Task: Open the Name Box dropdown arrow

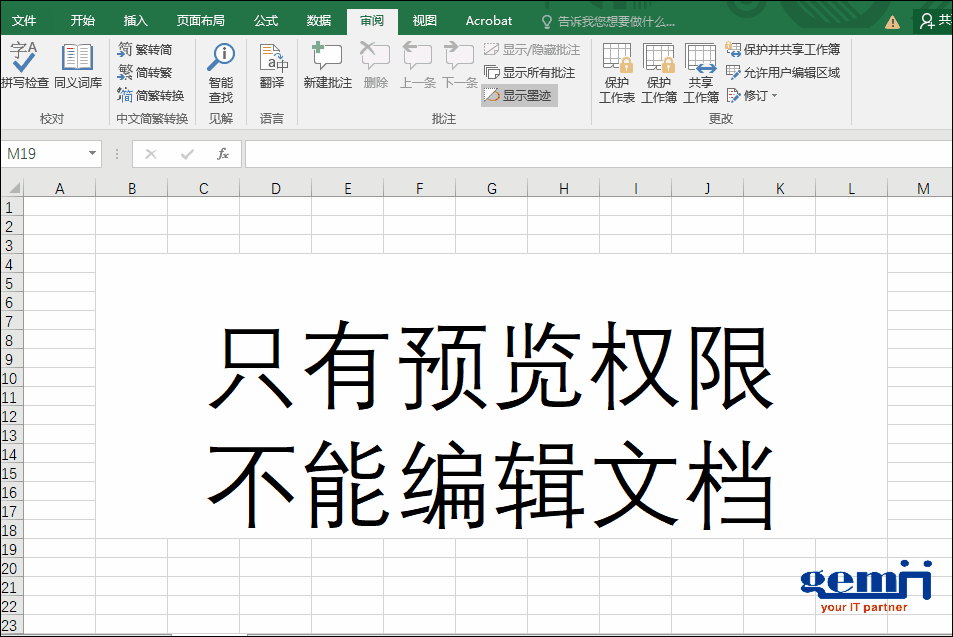Action: click(93, 154)
